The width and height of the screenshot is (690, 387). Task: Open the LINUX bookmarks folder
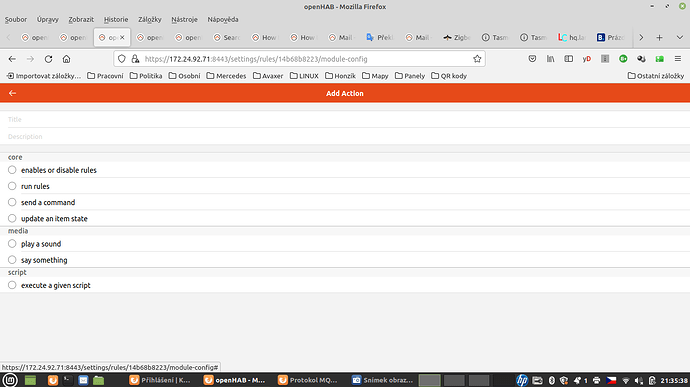[x=304, y=76]
